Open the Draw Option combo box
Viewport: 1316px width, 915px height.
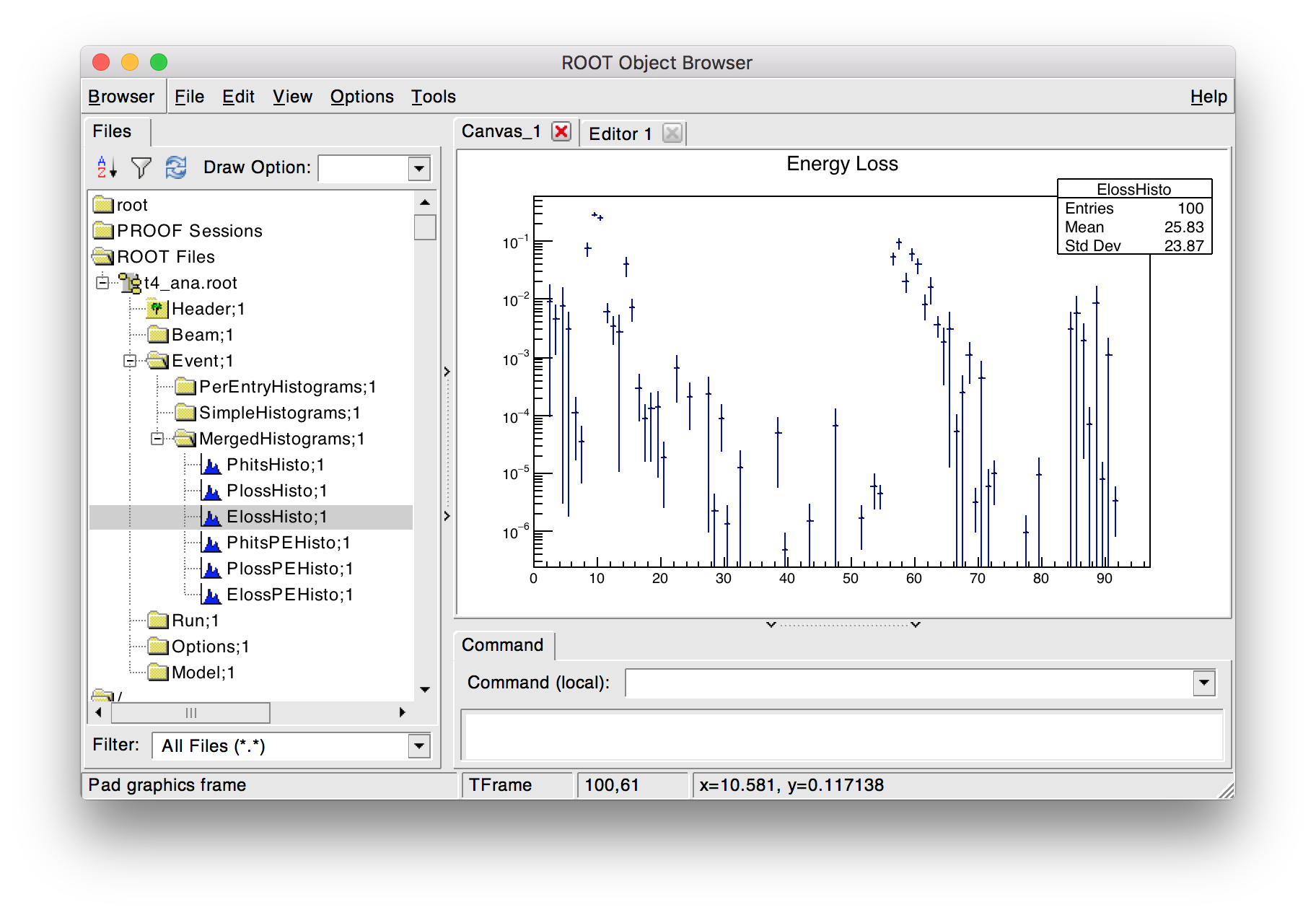pyautogui.click(x=418, y=169)
